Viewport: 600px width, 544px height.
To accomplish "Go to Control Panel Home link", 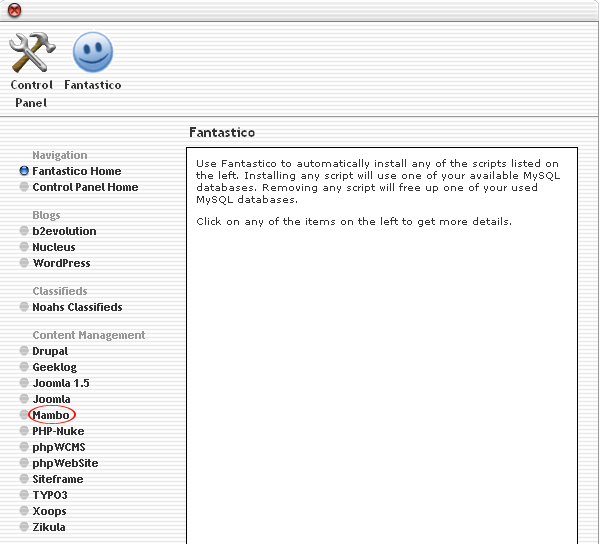I will click(85, 187).
